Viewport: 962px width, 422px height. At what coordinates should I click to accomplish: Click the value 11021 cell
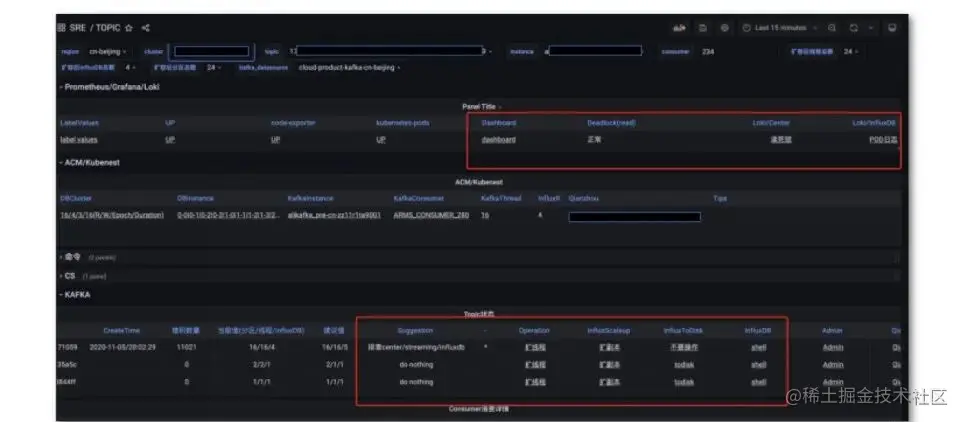pos(186,347)
